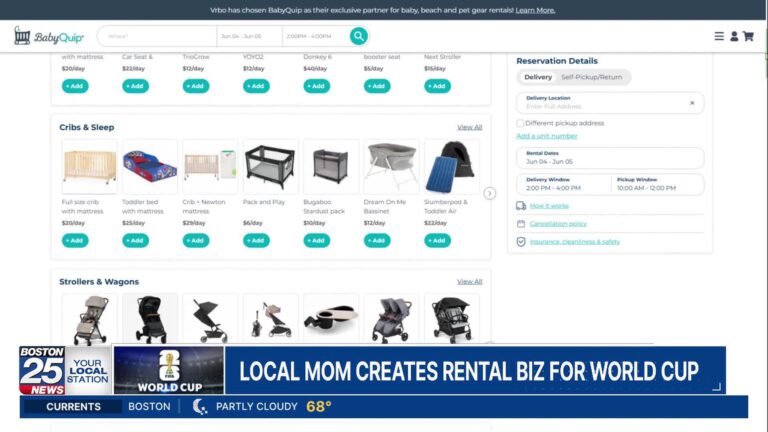Open the Full size crib thumbnail
The width and height of the screenshot is (768, 432).
coord(90,167)
